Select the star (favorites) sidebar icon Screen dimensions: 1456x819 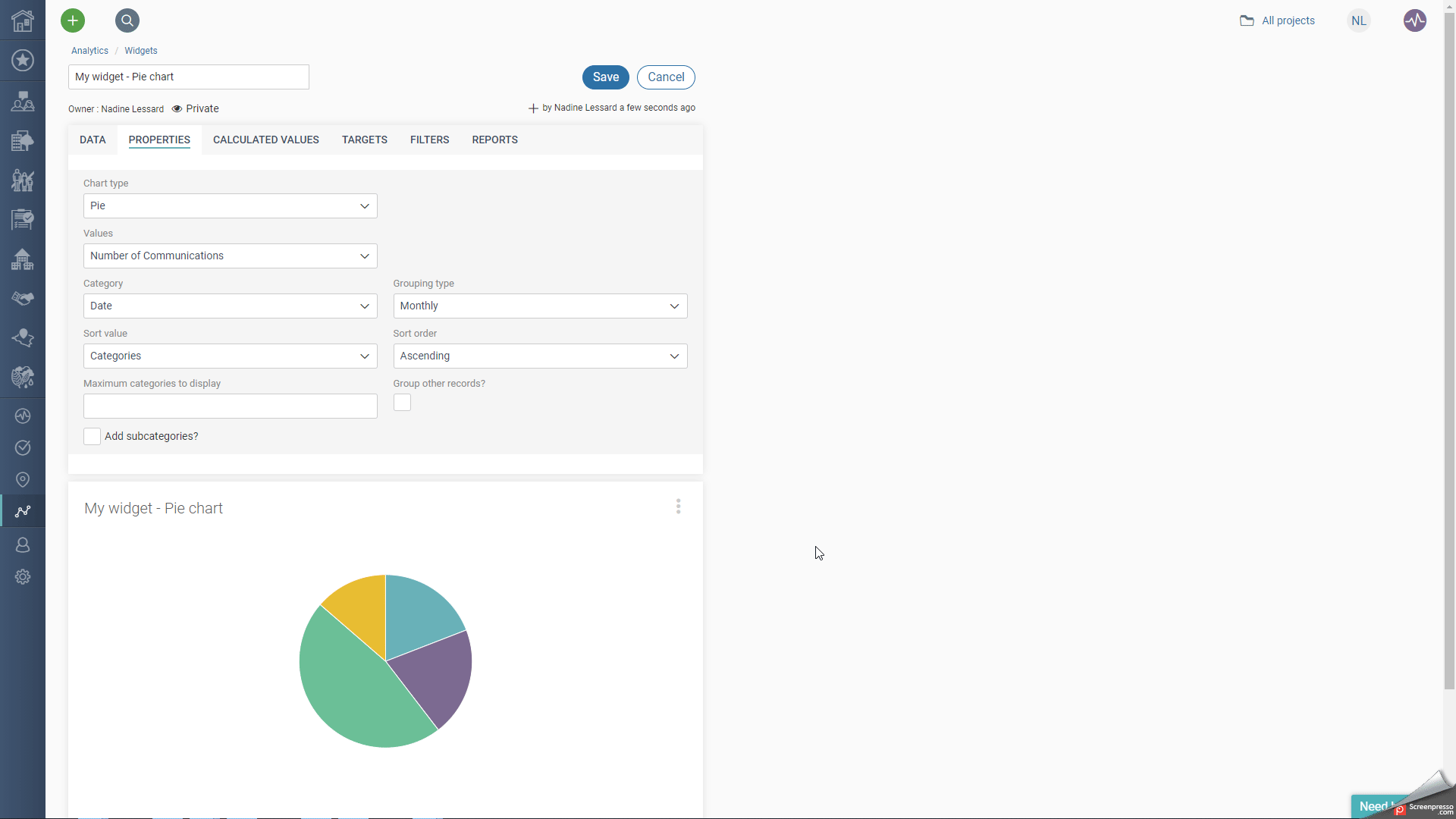[22, 60]
